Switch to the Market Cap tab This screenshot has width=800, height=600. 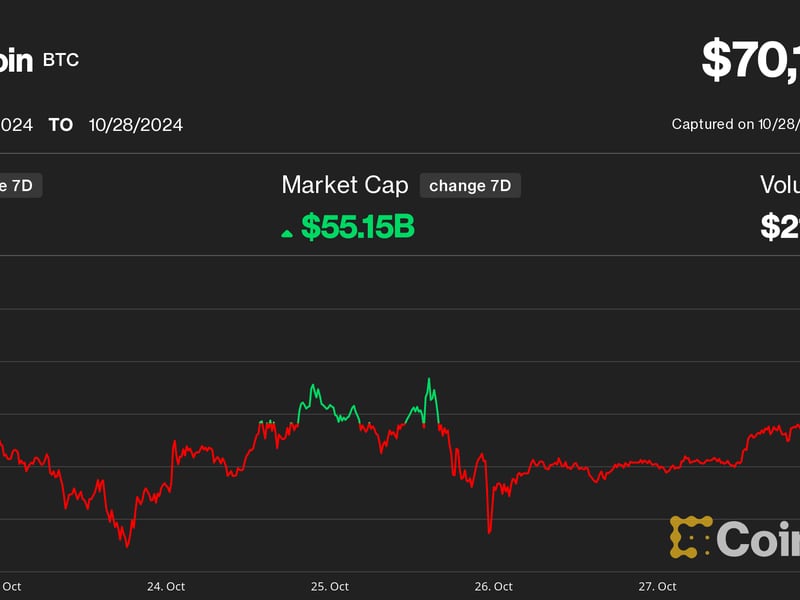[x=345, y=184]
